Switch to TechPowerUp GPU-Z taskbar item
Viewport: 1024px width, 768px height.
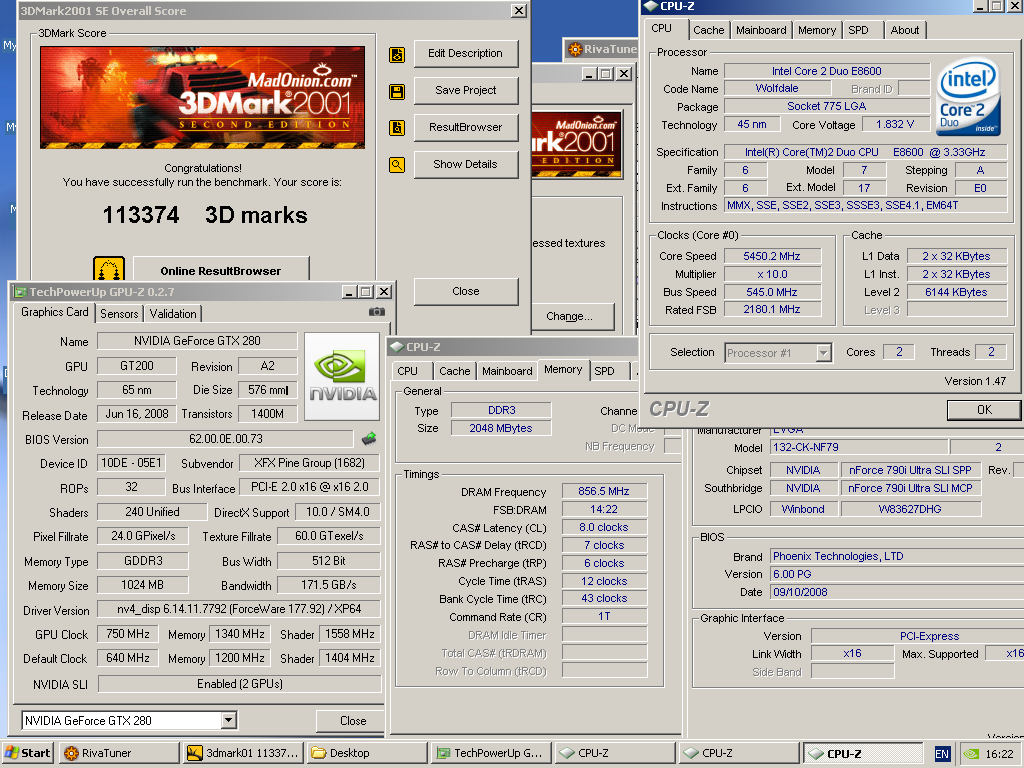pyautogui.click(x=491, y=753)
